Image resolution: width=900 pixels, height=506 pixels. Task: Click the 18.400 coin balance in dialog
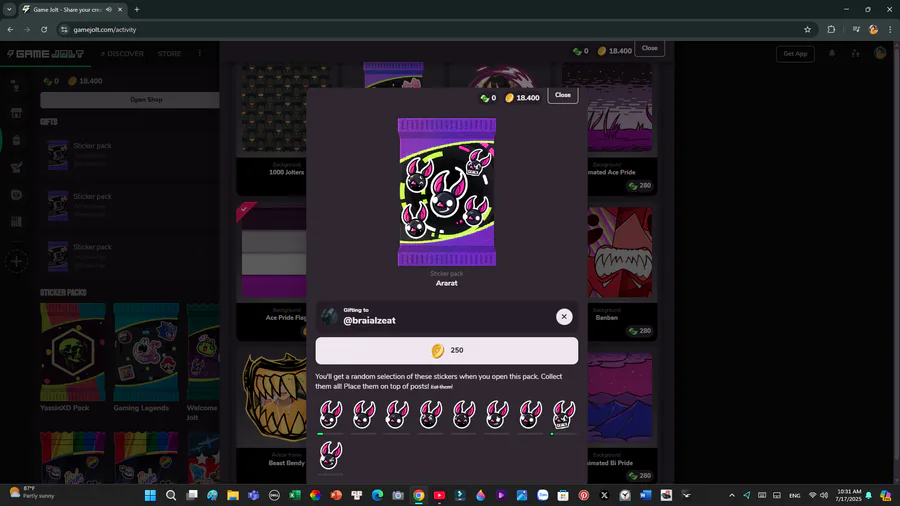coord(522,98)
